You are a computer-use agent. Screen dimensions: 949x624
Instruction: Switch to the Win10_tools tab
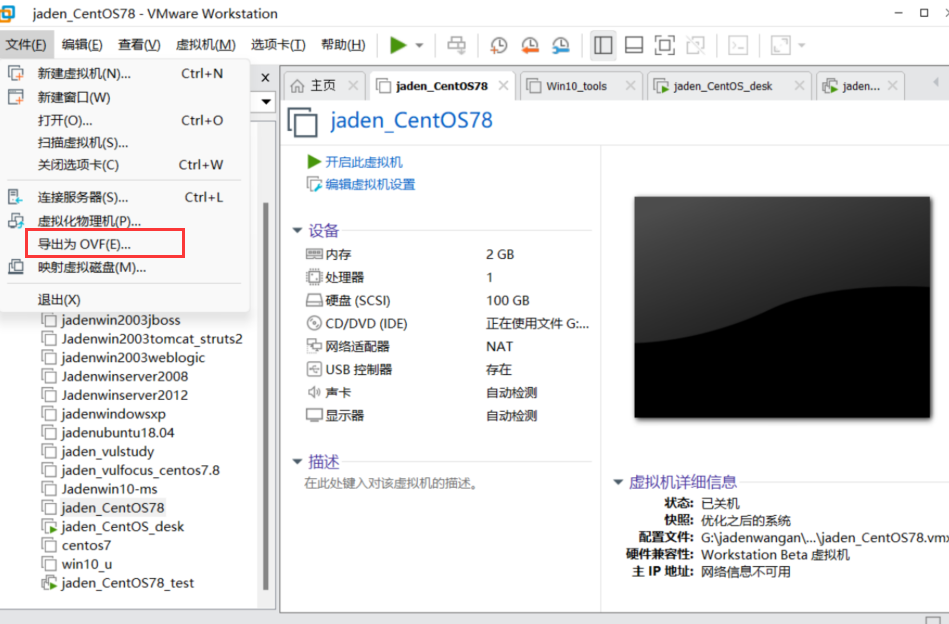[575, 86]
